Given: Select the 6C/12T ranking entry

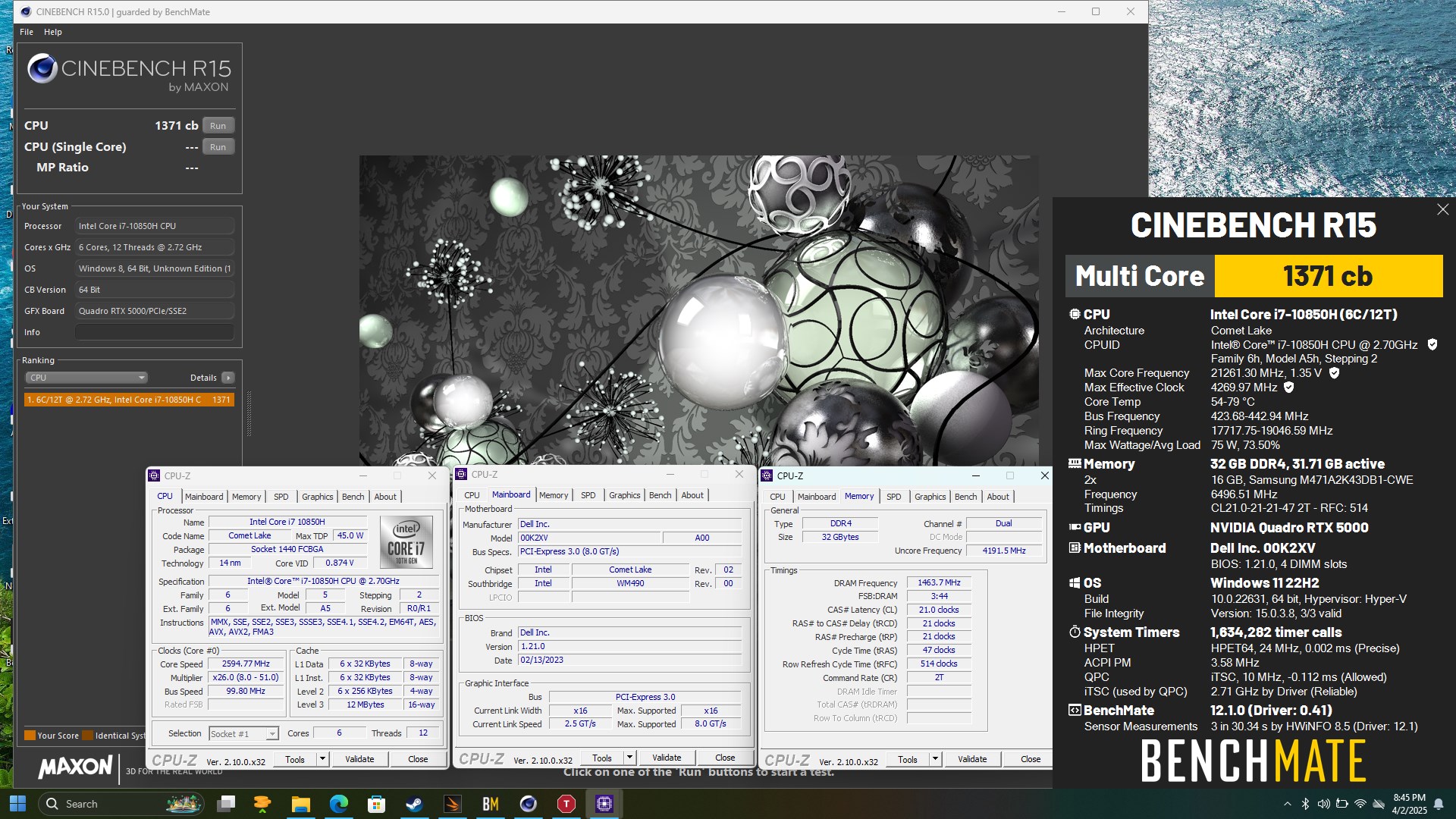Looking at the screenshot, I should (129, 400).
